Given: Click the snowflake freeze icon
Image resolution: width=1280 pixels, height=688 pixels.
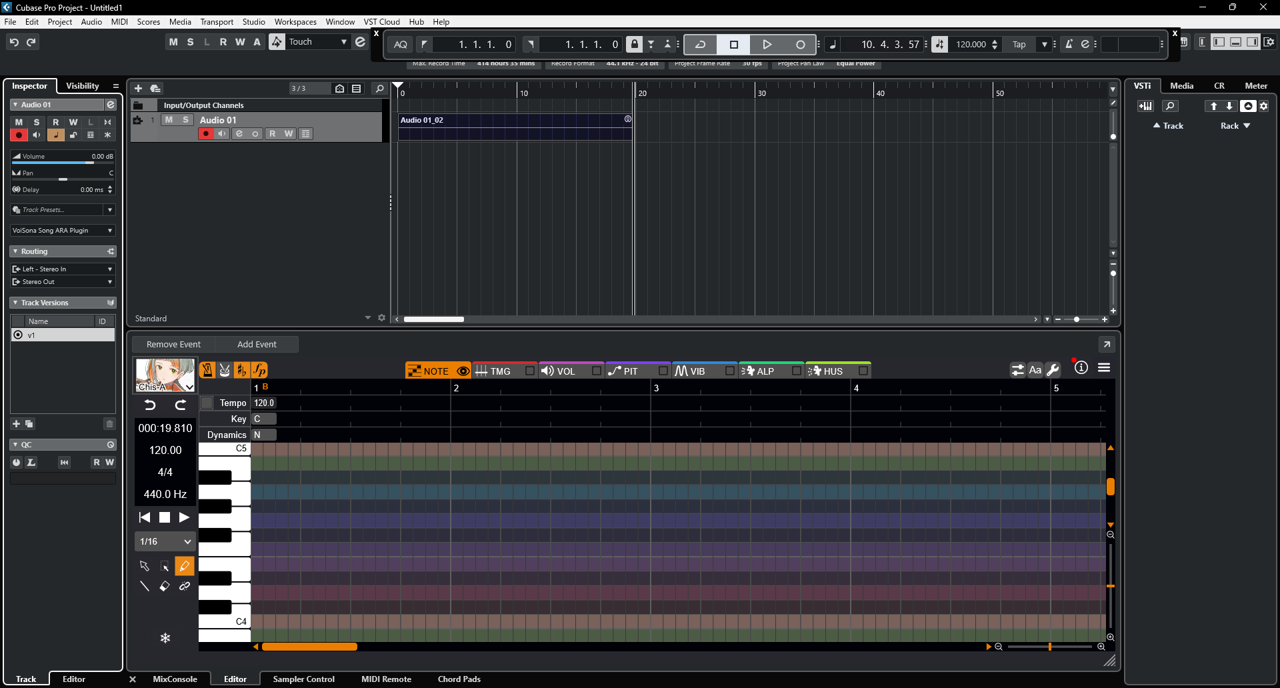Looking at the screenshot, I should (x=165, y=638).
